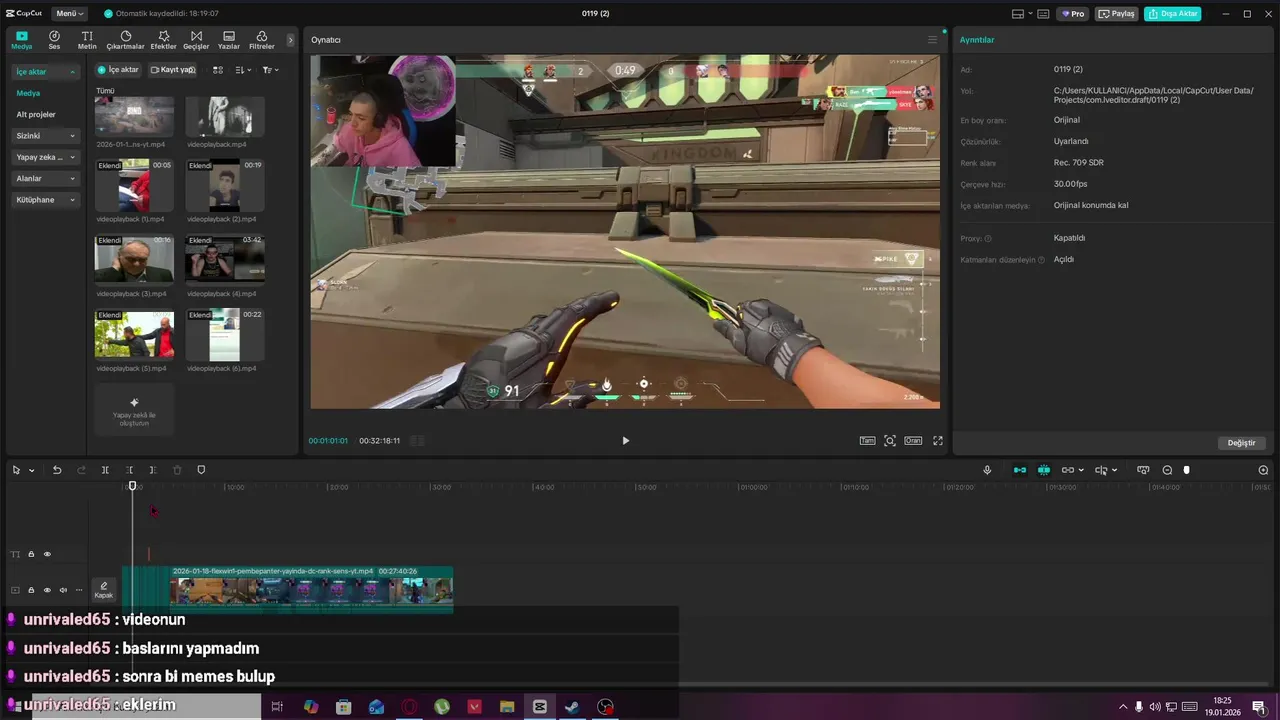1280x720 pixels.
Task: Open the Çıkartmalar stickers tab
Action: click(x=125, y=40)
